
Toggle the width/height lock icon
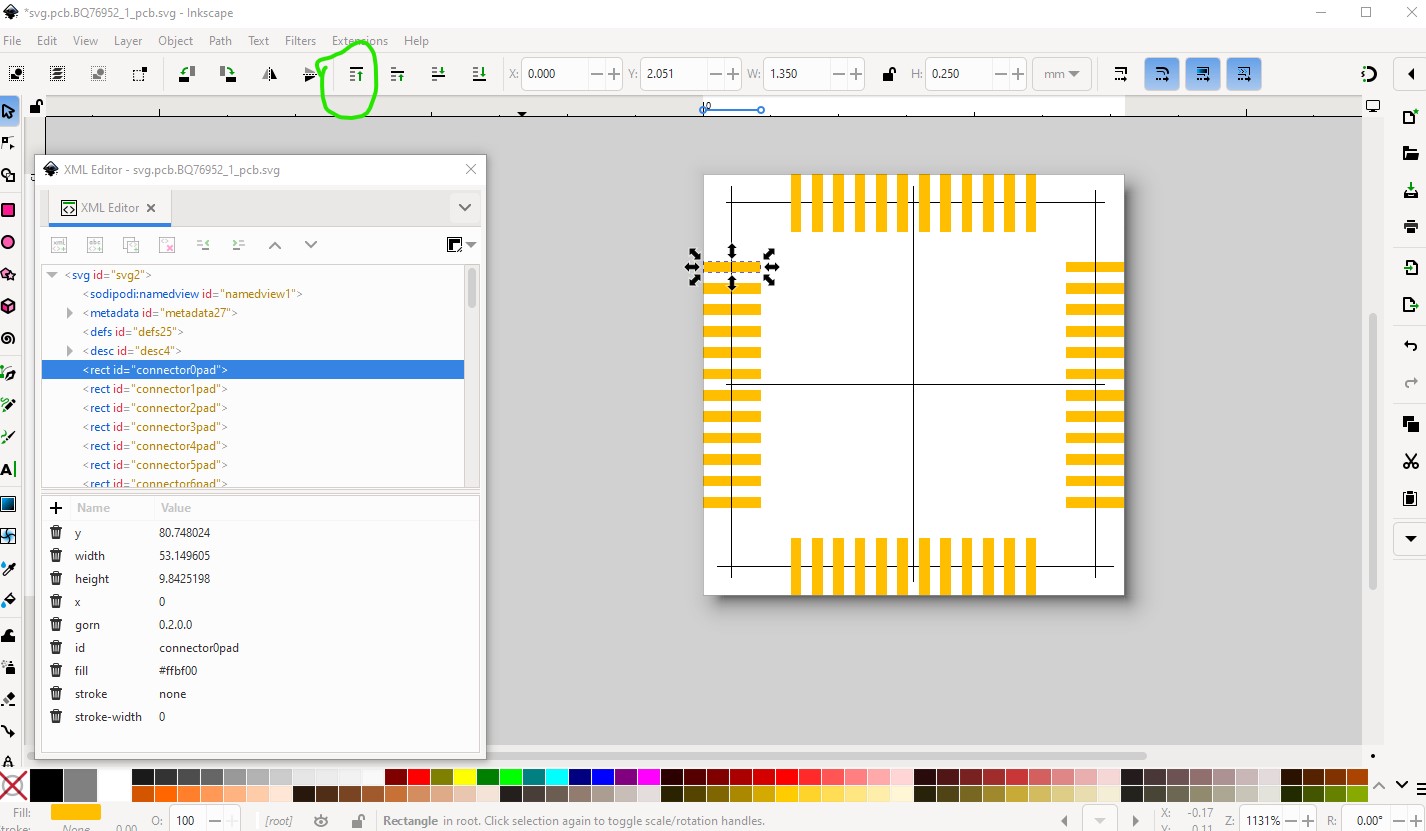pyautogui.click(x=889, y=74)
